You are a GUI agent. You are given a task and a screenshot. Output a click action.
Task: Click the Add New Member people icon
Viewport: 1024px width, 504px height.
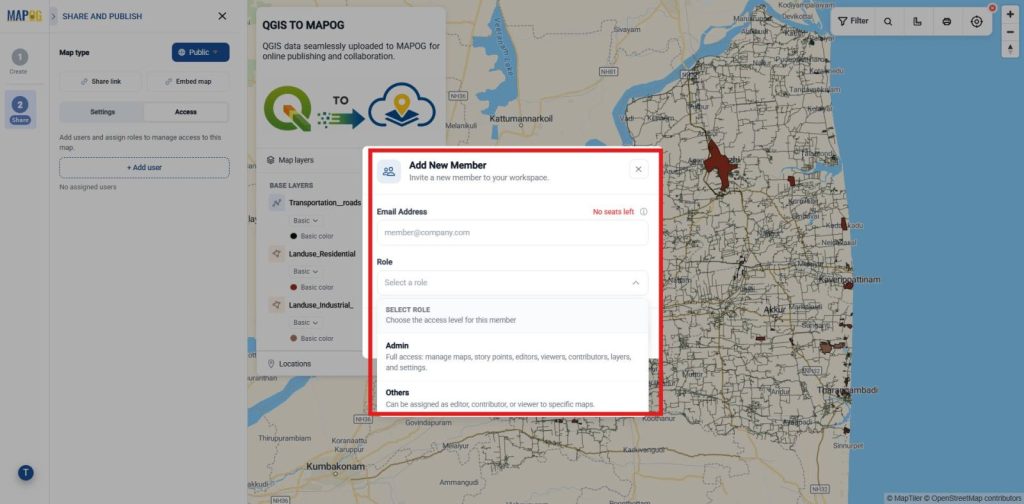[389, 171]
